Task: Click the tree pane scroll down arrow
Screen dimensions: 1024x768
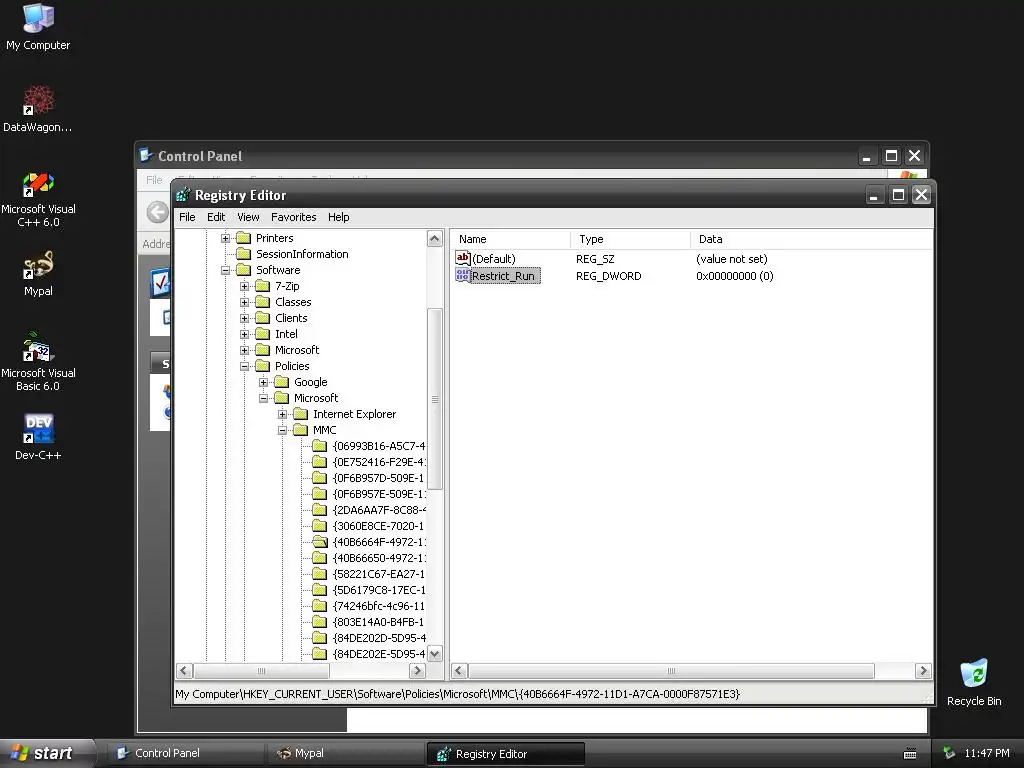Action: coord(435,653)
